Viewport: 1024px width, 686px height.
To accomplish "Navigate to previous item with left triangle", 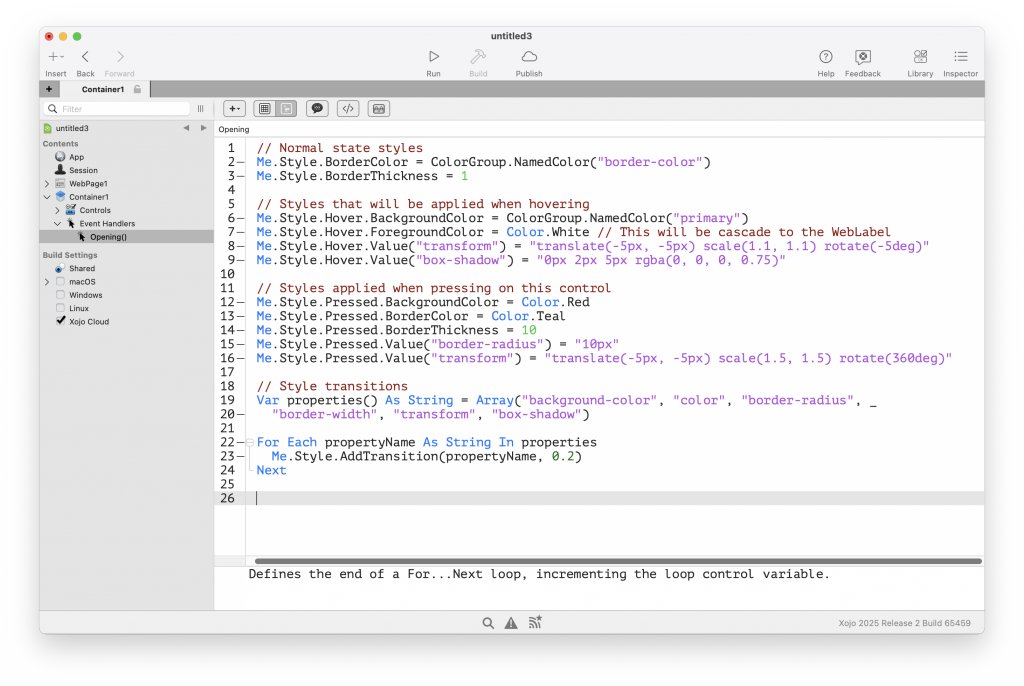I will [187, 128].
